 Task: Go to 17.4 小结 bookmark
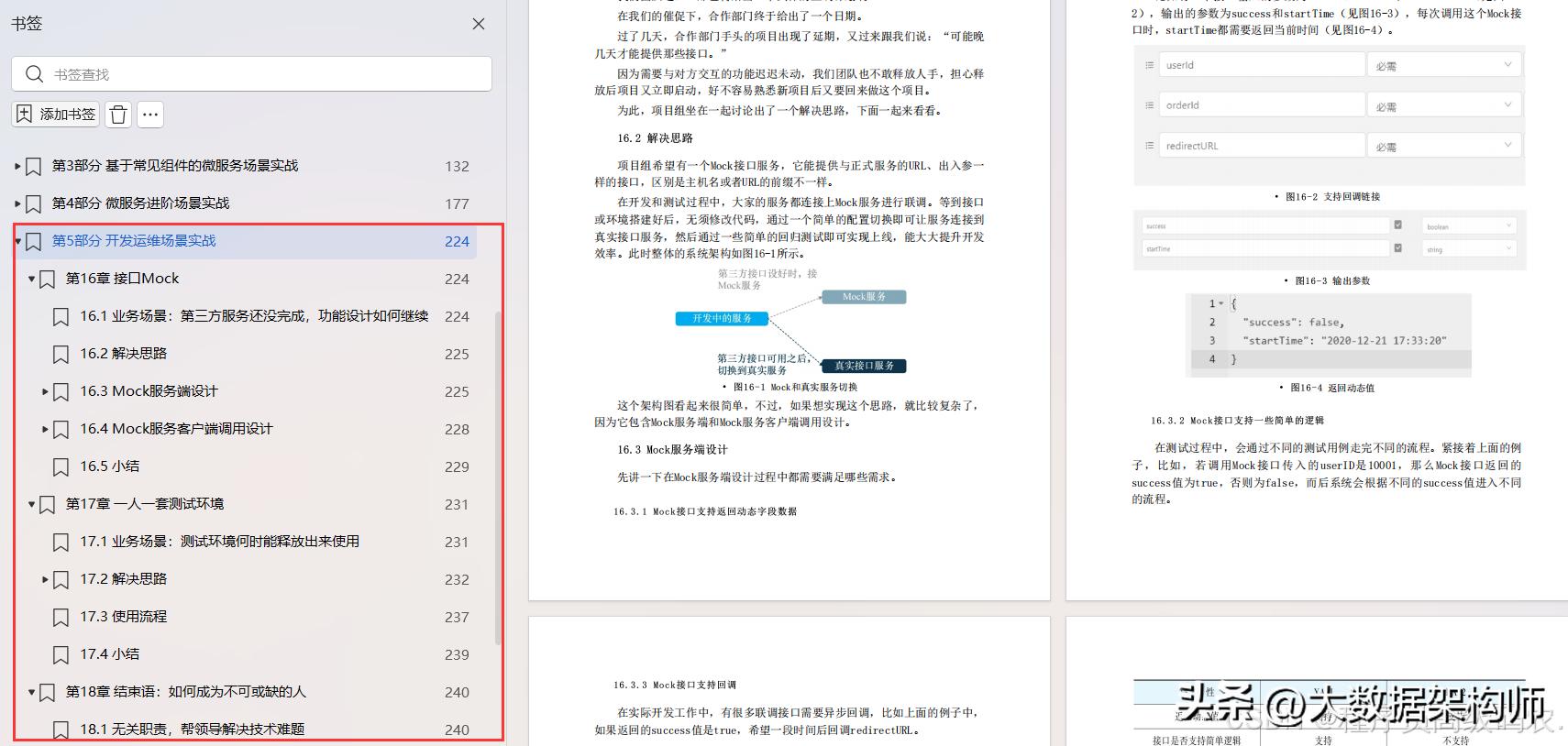pyautogui.click(x=109, y=654)
